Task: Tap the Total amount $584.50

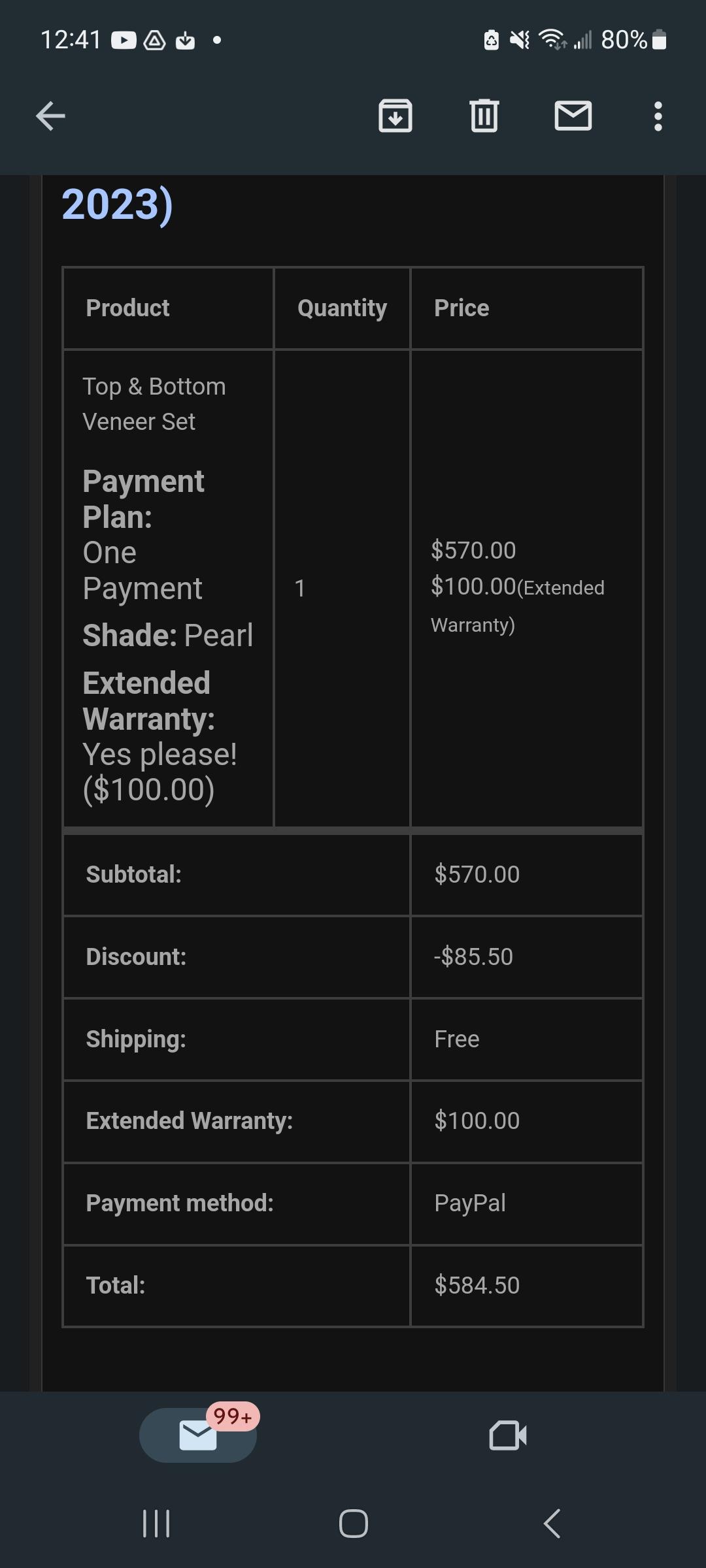Action: coord(477,1285)
